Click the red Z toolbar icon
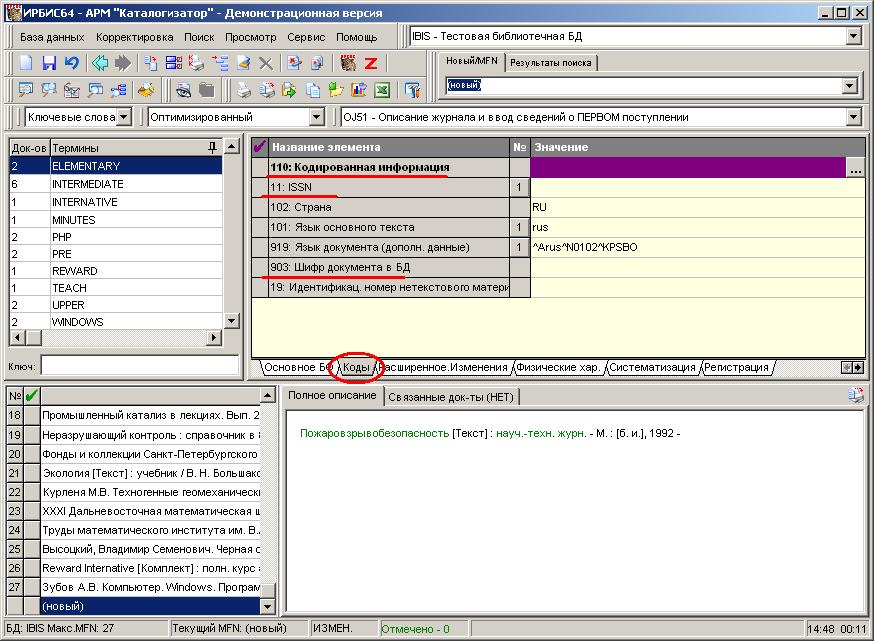This screenshot has width=874, height=641. click(x=371, y=63)
